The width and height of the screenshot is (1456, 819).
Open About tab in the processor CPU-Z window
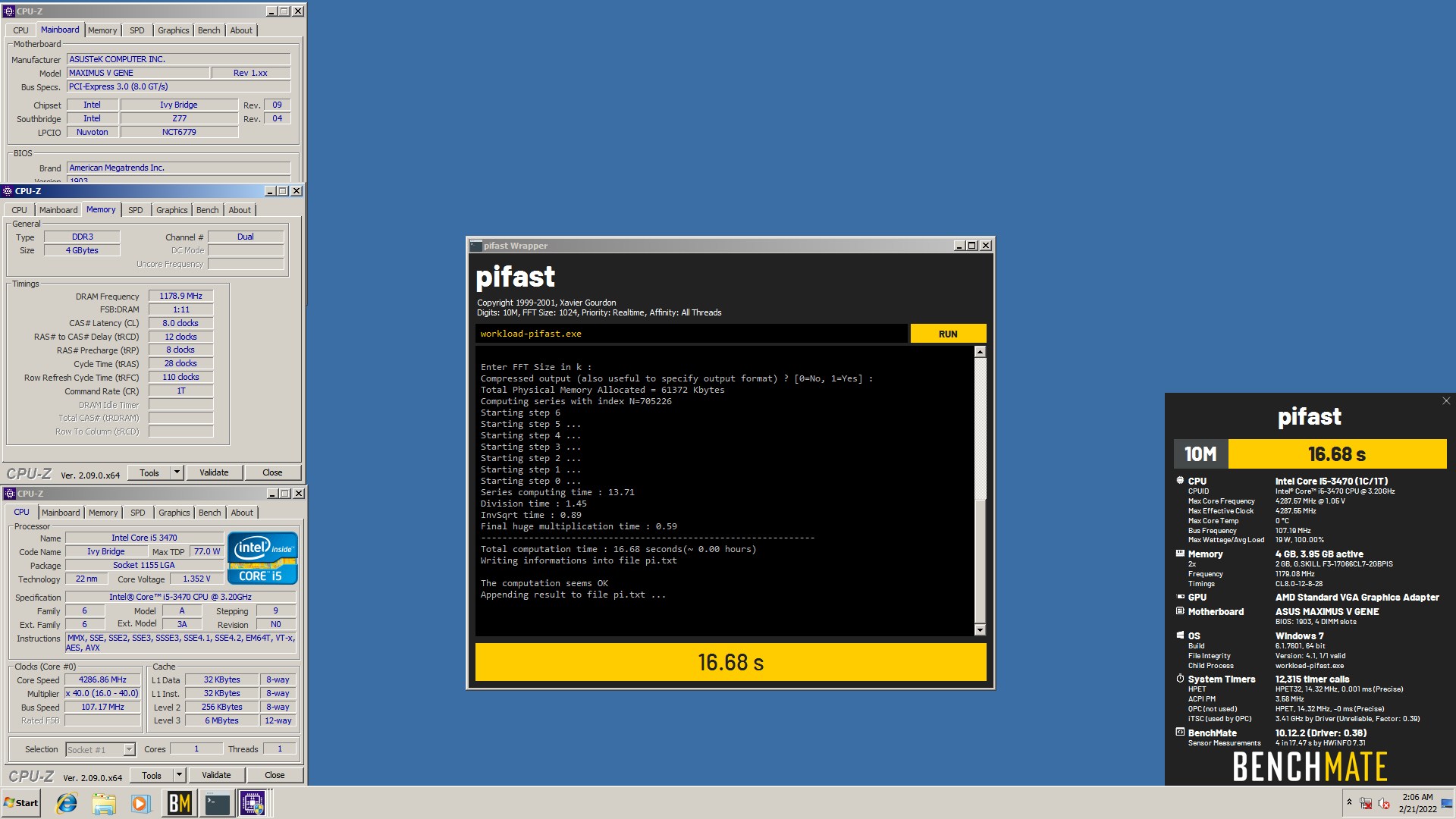pos(242,513)
